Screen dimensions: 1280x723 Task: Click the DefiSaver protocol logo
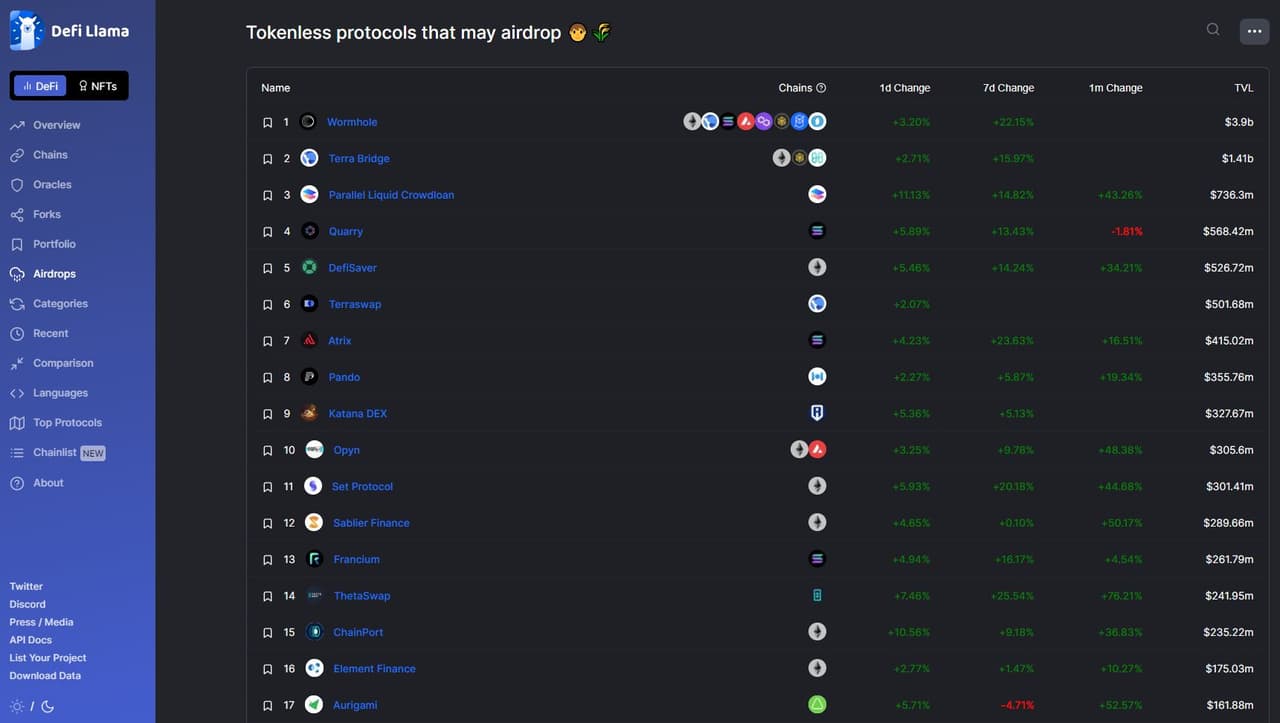coord(310,268)
